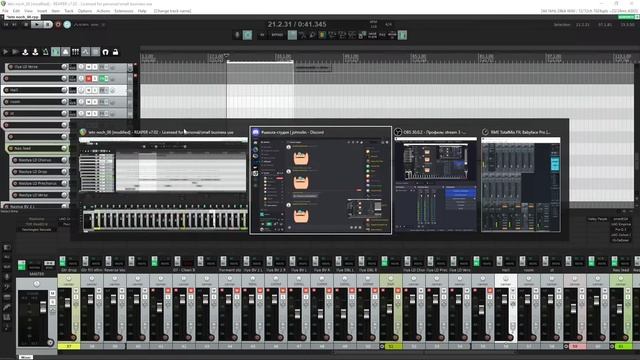This screenshot has width=640, height=360.
Task: Click the first download-arrow toolbar icon
Action: click(25, 52)
